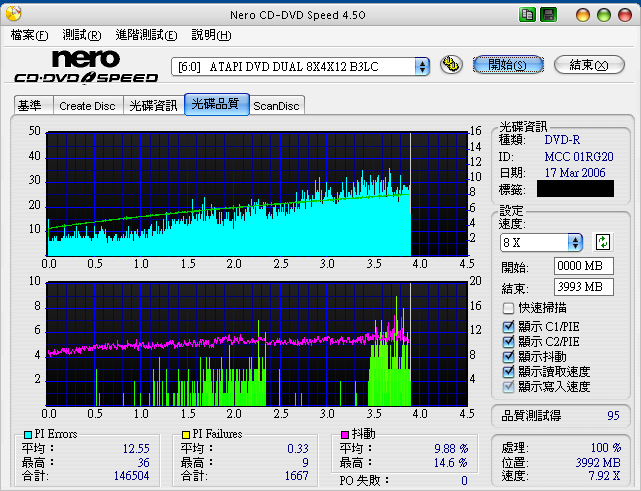Click the drive options wrench icon
The height and width of the screenshot is (491, 641).
[451, 65]
